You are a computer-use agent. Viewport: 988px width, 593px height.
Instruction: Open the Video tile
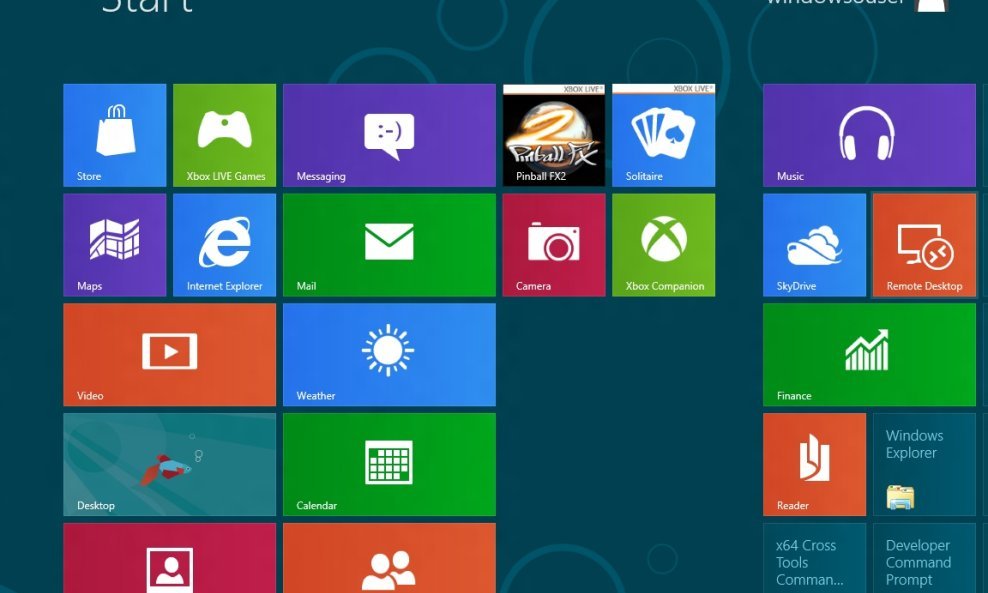tap(169, 354)
